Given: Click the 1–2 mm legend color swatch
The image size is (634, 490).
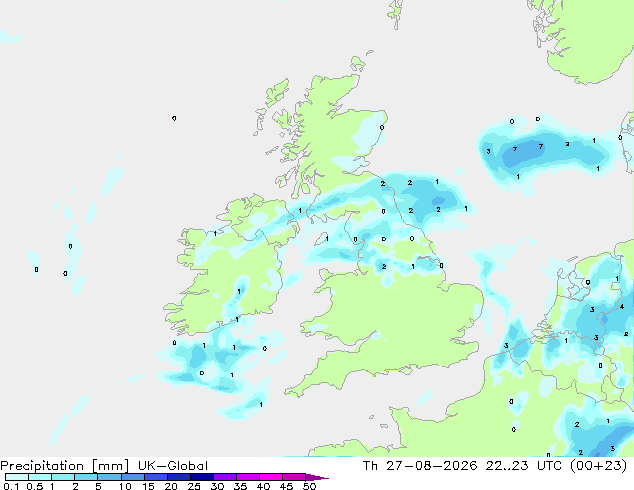Looking at the screenshot, I should tap(63, 477).
